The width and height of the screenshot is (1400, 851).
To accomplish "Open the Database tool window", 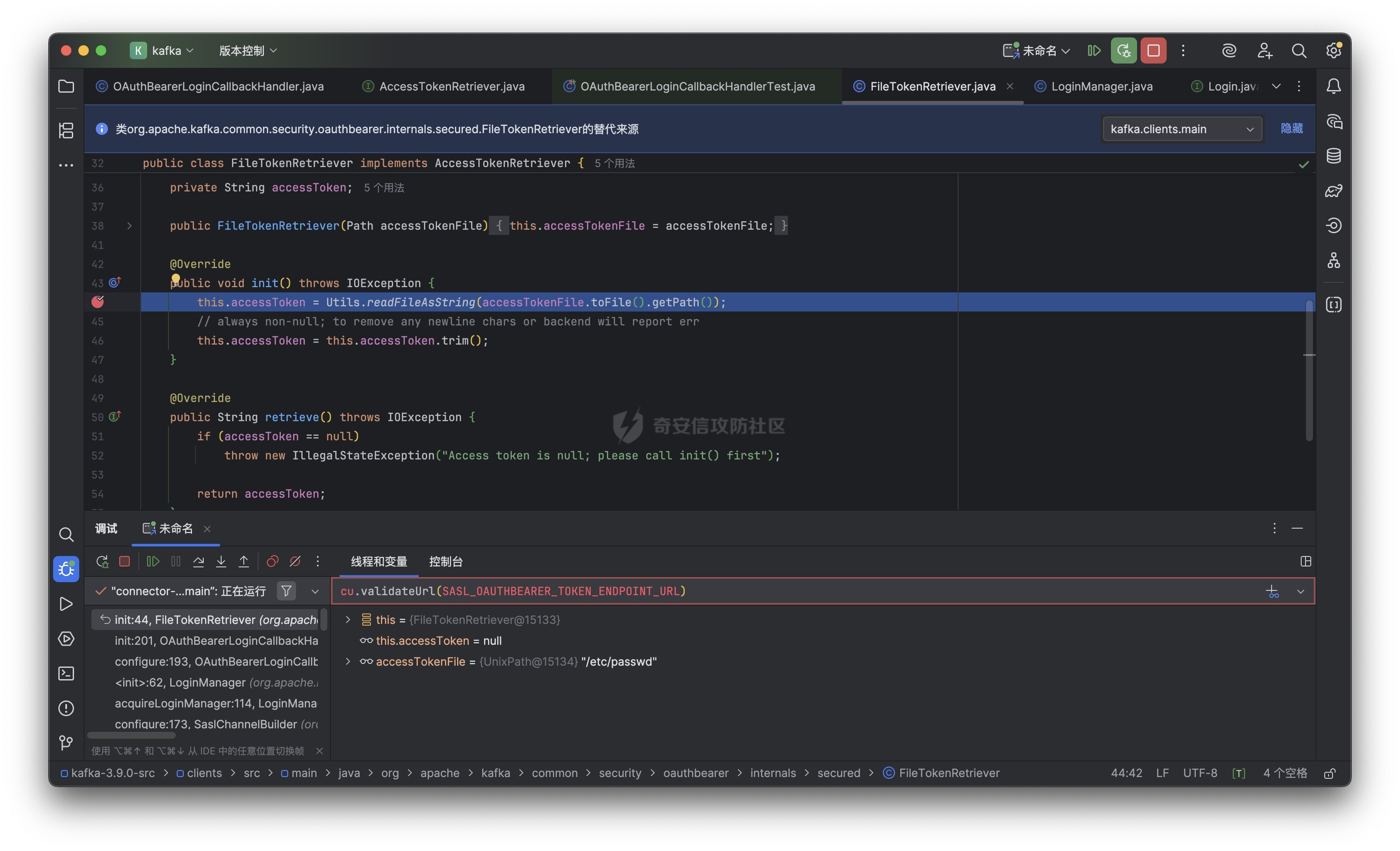I will (x=1333, y=156).
